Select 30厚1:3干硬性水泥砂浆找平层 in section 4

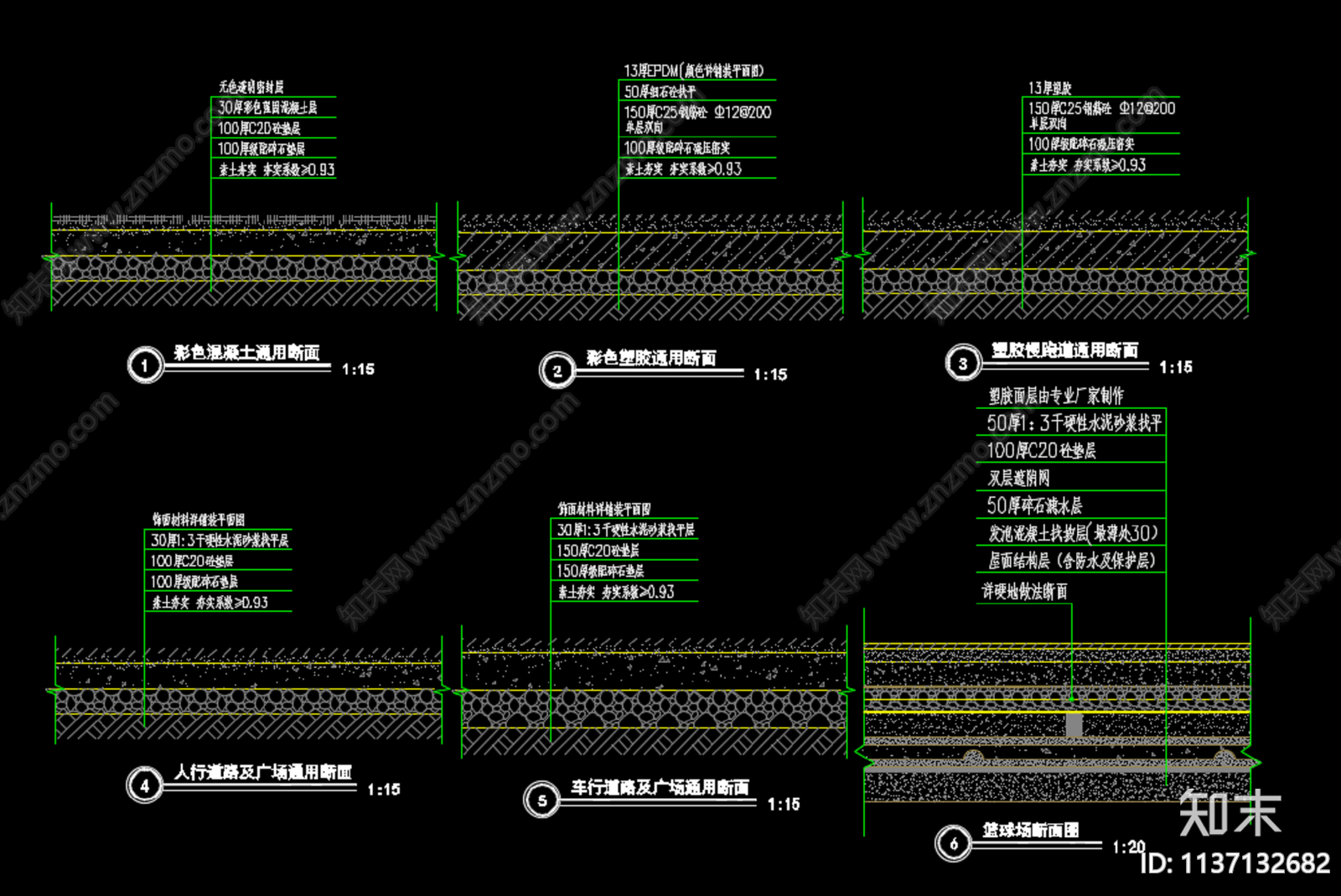point(220,541)
